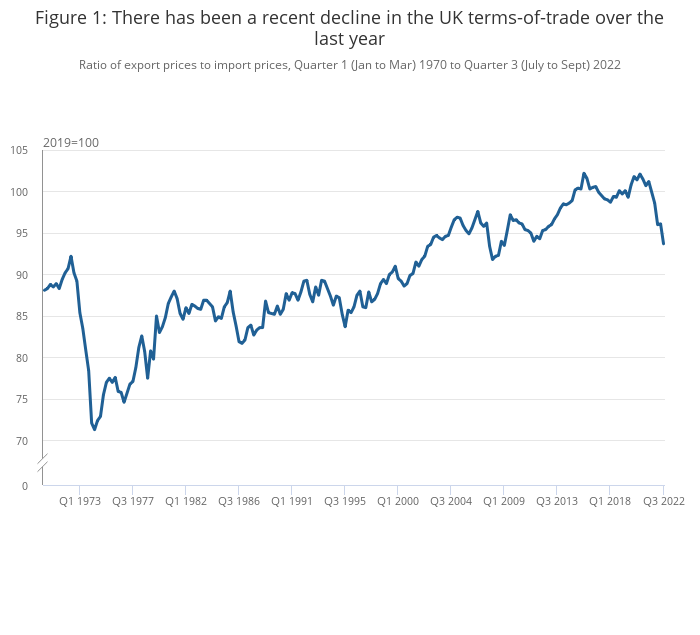Select the Q1 2009 axis label
Screen dimensions: 700x635
pyautogui.click(x=504, y=502)
